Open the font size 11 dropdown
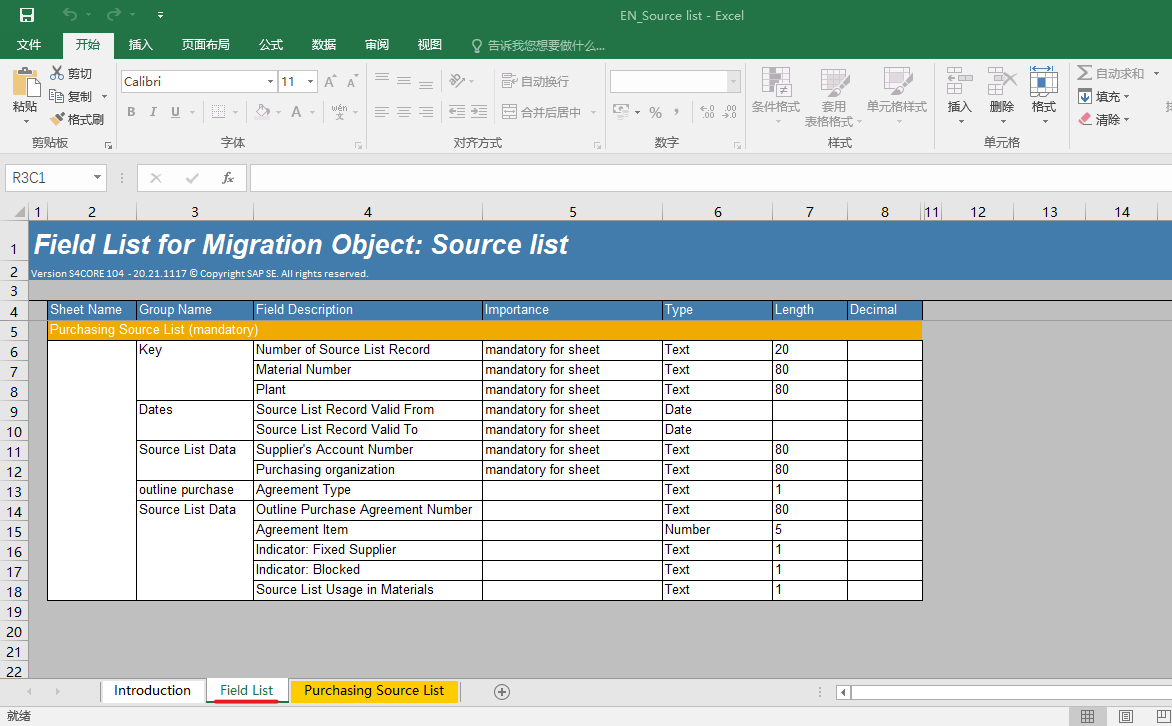 pos(310,81)
